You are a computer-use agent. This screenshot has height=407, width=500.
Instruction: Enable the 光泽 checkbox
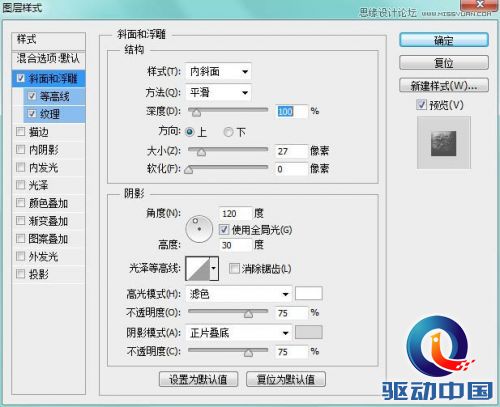pos(21,185)
